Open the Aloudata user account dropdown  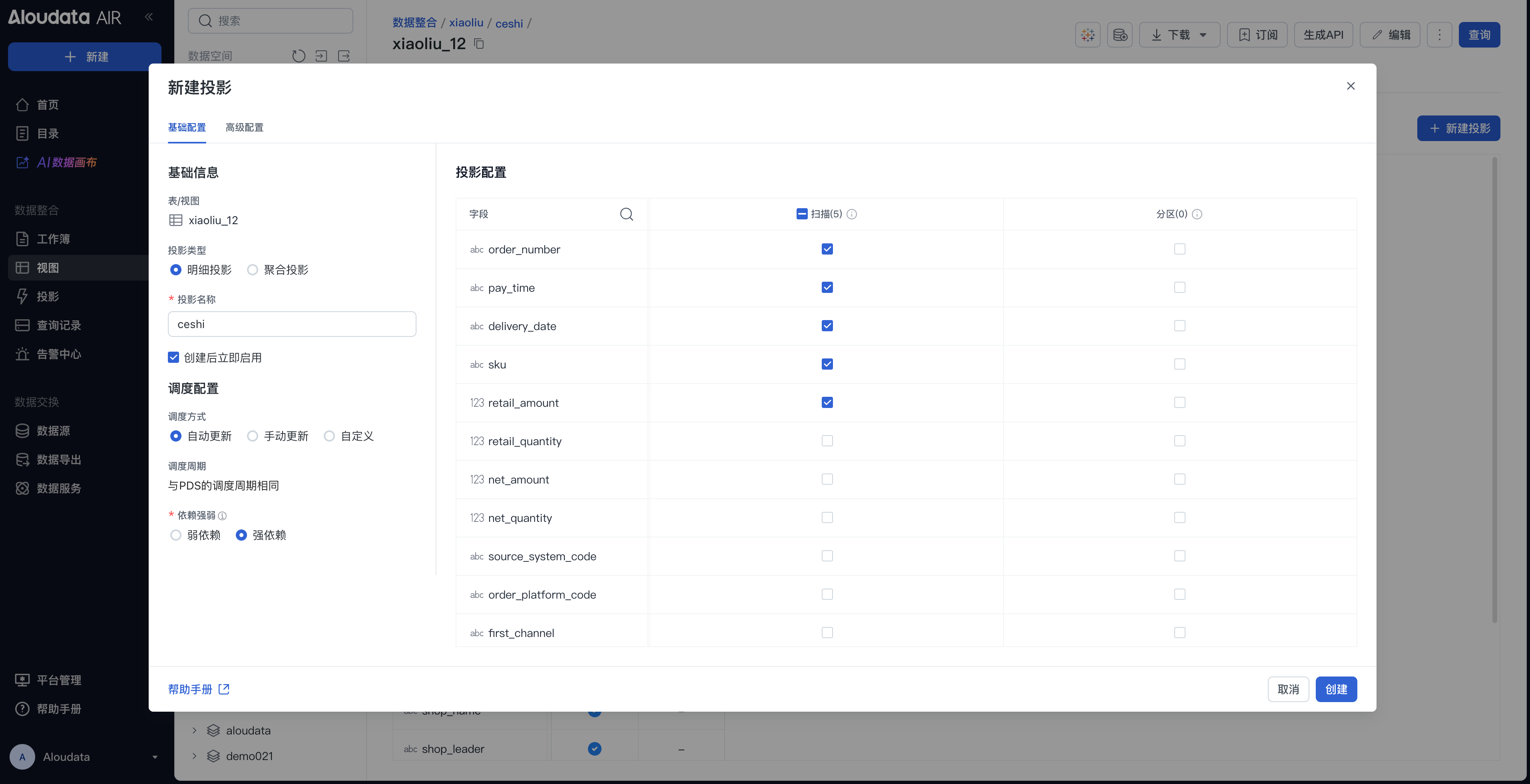point(154,757)
